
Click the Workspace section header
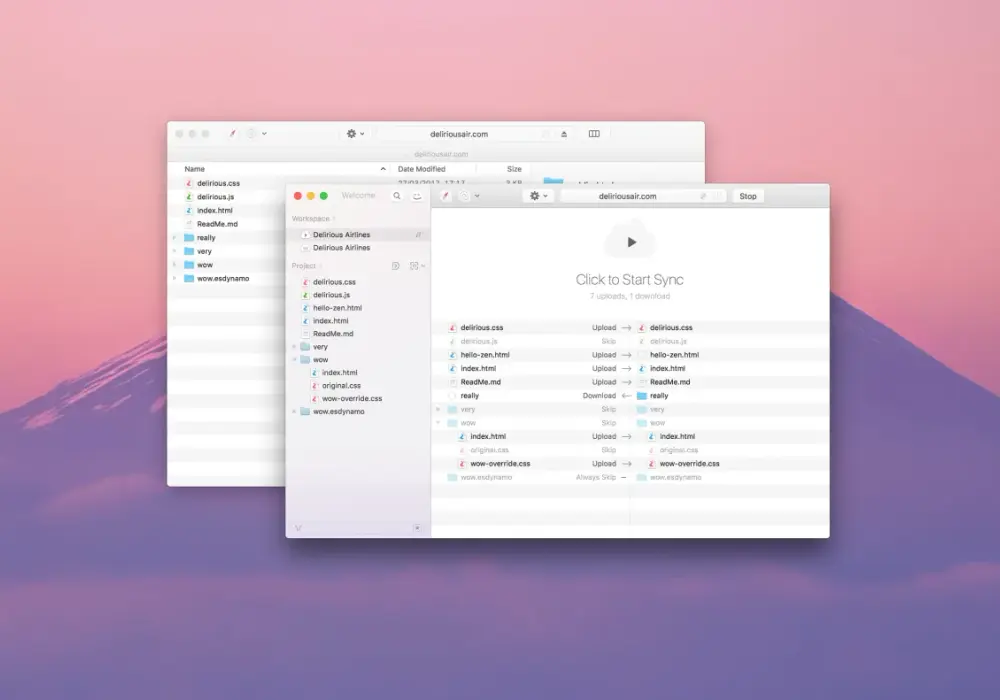point(311,219)
